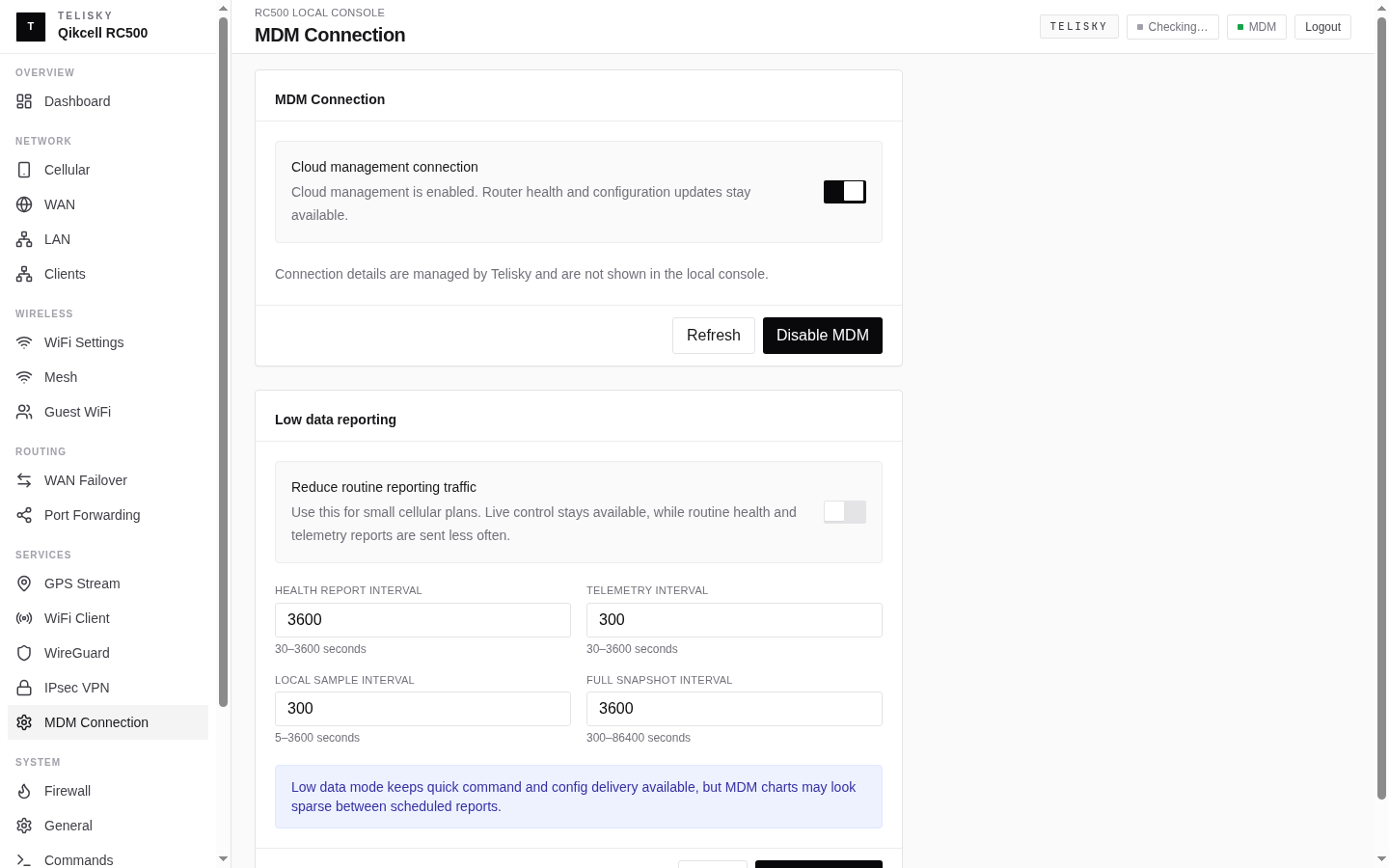Screen dimensions: 1389x868
Task: Click the WAN globe icon
Action: tap(24, 204)
